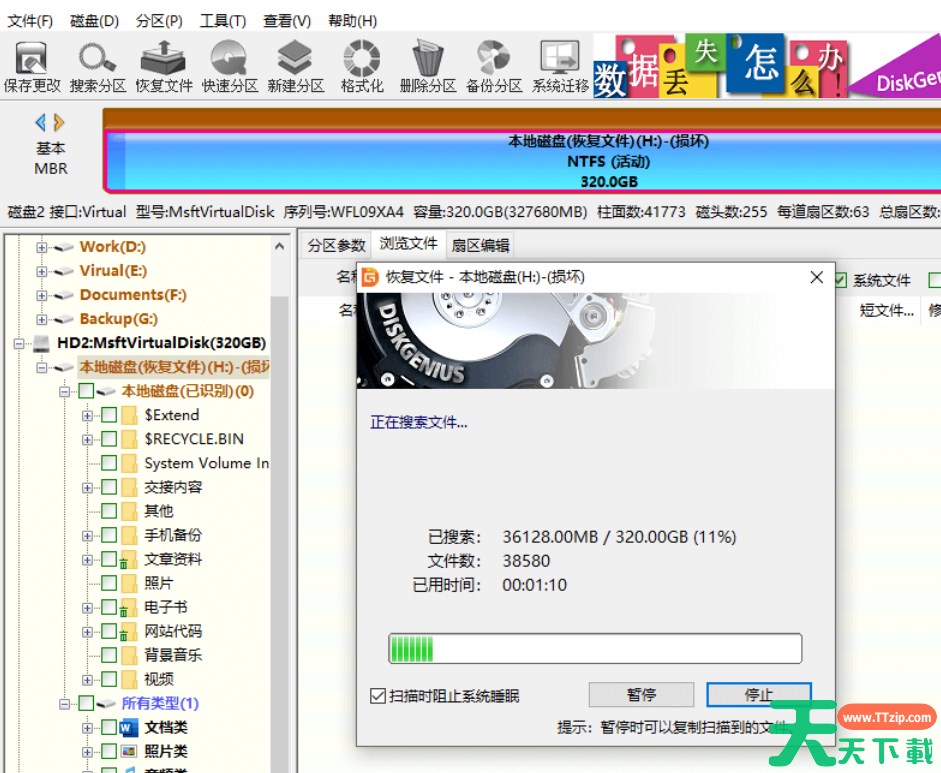Open the 工具(T) menu

point(222,21)
